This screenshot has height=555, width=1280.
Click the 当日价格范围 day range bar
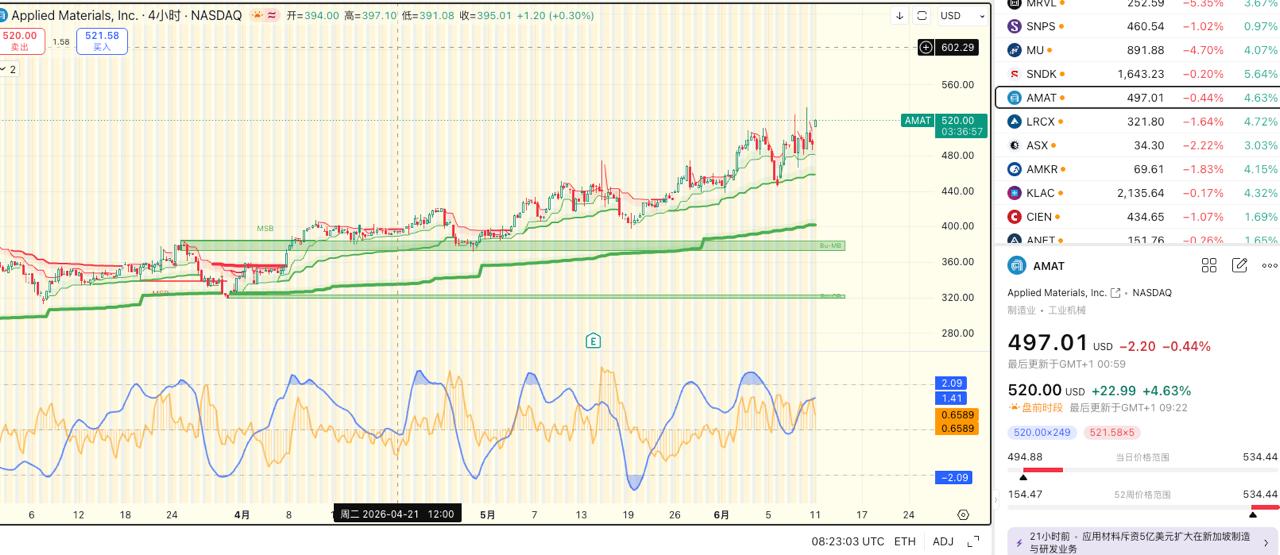point(1143,470)
